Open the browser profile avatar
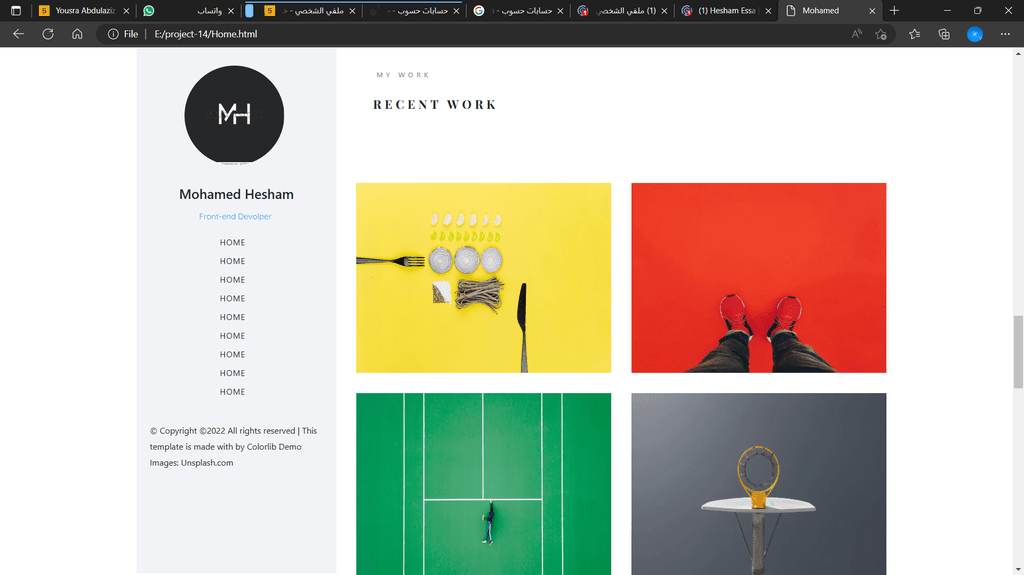 click(x=974, y=34)
